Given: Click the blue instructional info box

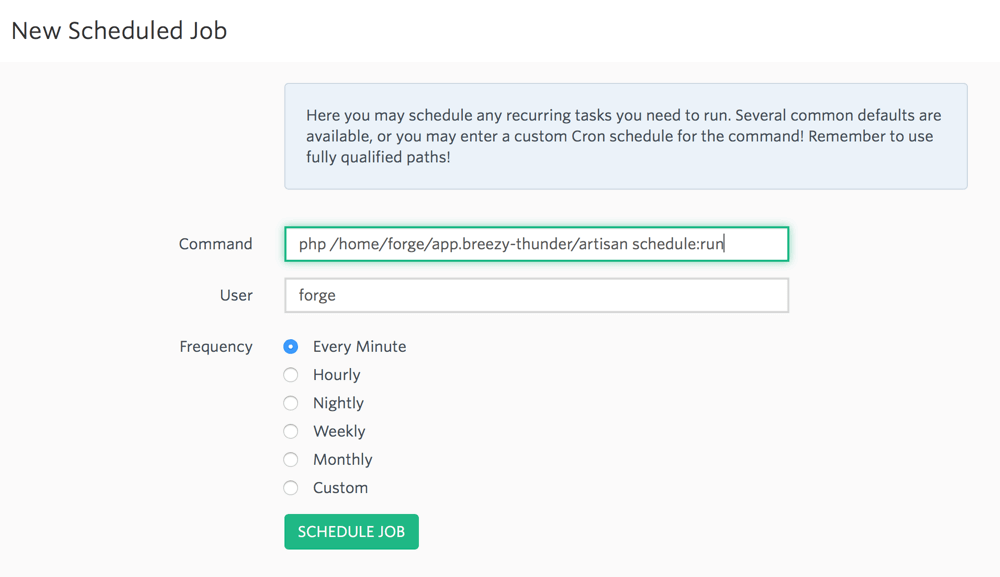Looking at the screenshot, I should point(625,135).
